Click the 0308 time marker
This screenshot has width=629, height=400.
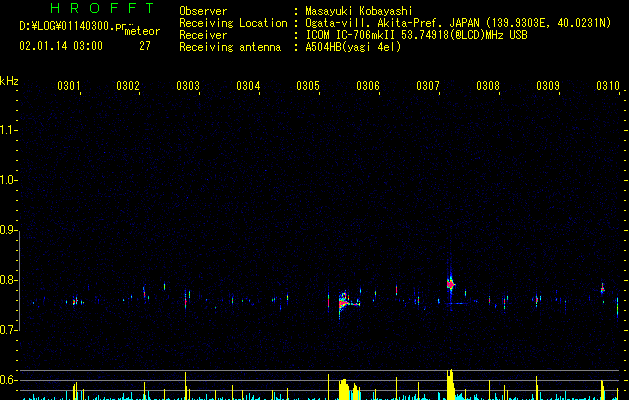point(488,86)
